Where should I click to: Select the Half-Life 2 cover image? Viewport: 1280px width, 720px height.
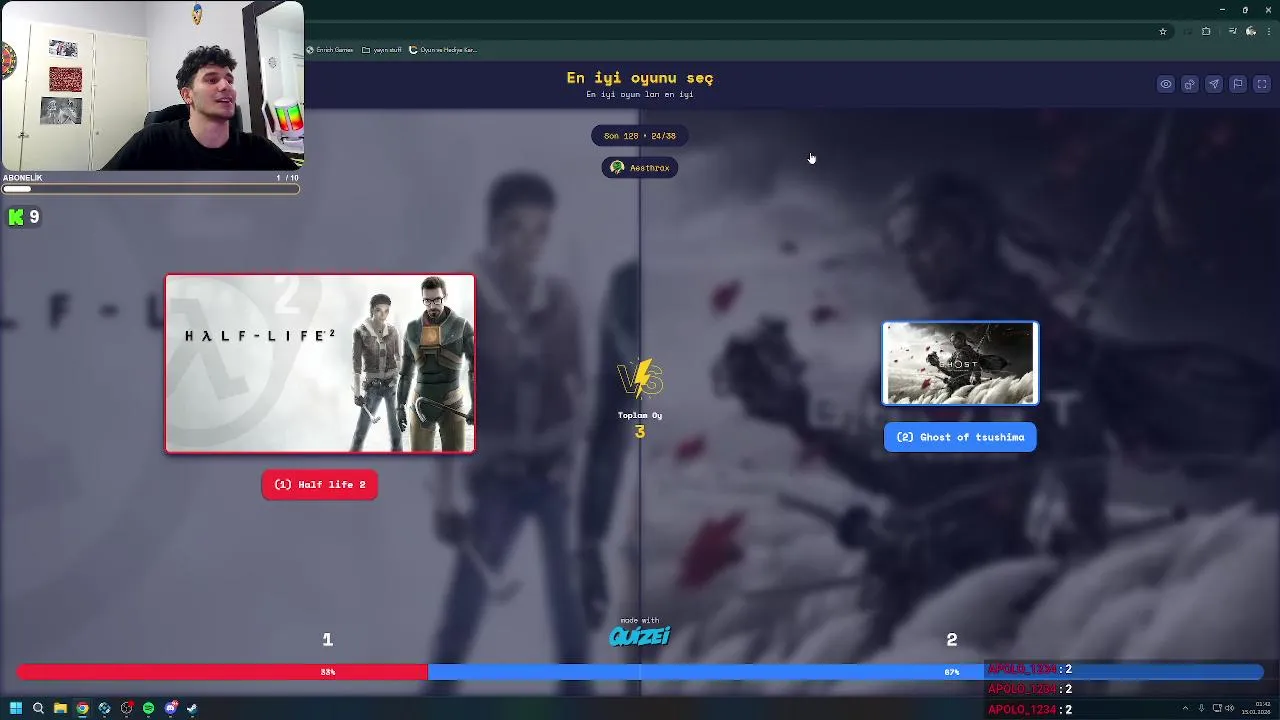click(x=320, y=363)
